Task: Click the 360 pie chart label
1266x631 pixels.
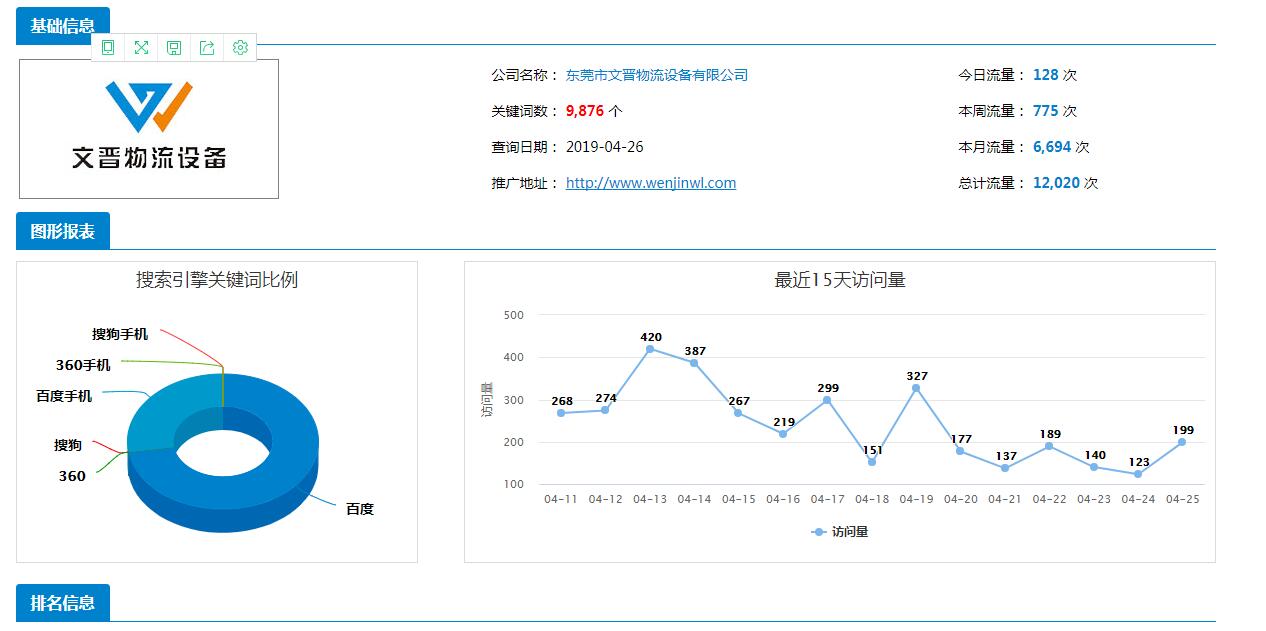Action: (72, 476)
